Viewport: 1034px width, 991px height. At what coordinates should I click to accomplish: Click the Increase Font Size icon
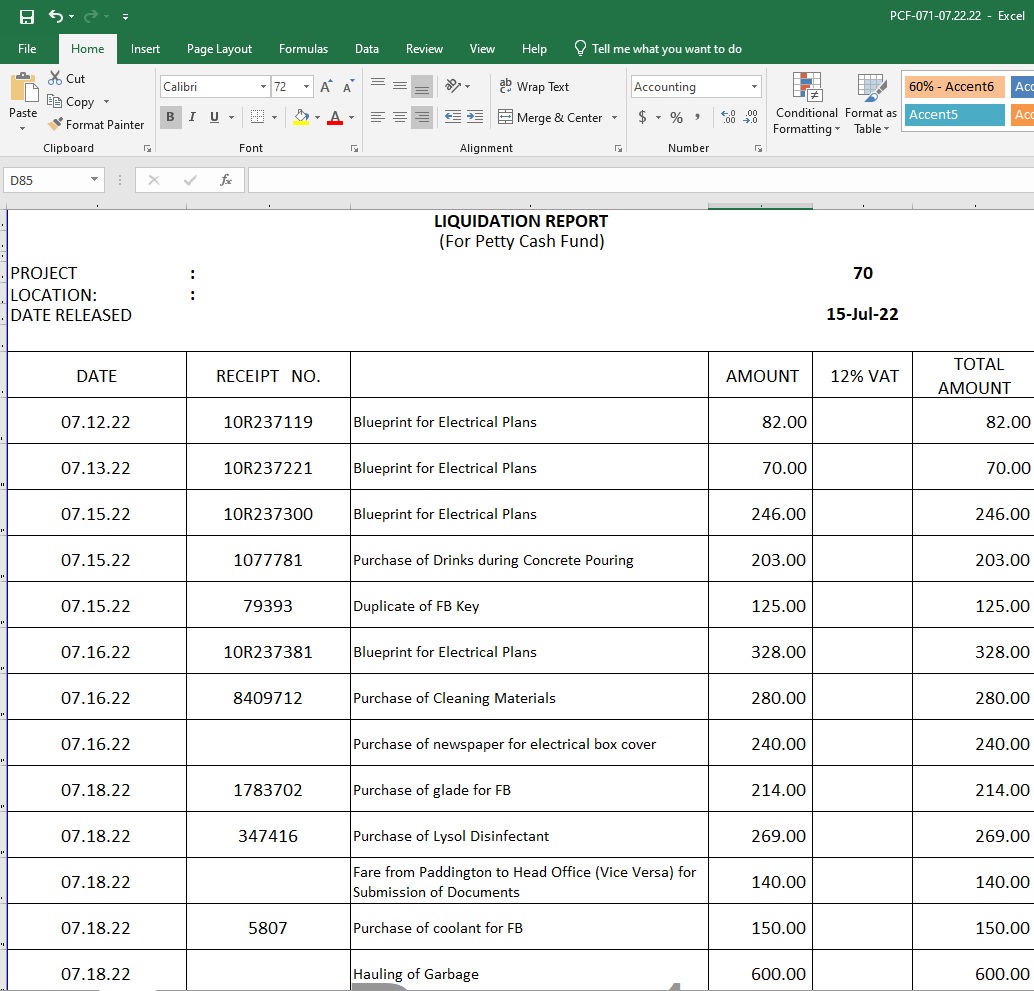(326, 87)
